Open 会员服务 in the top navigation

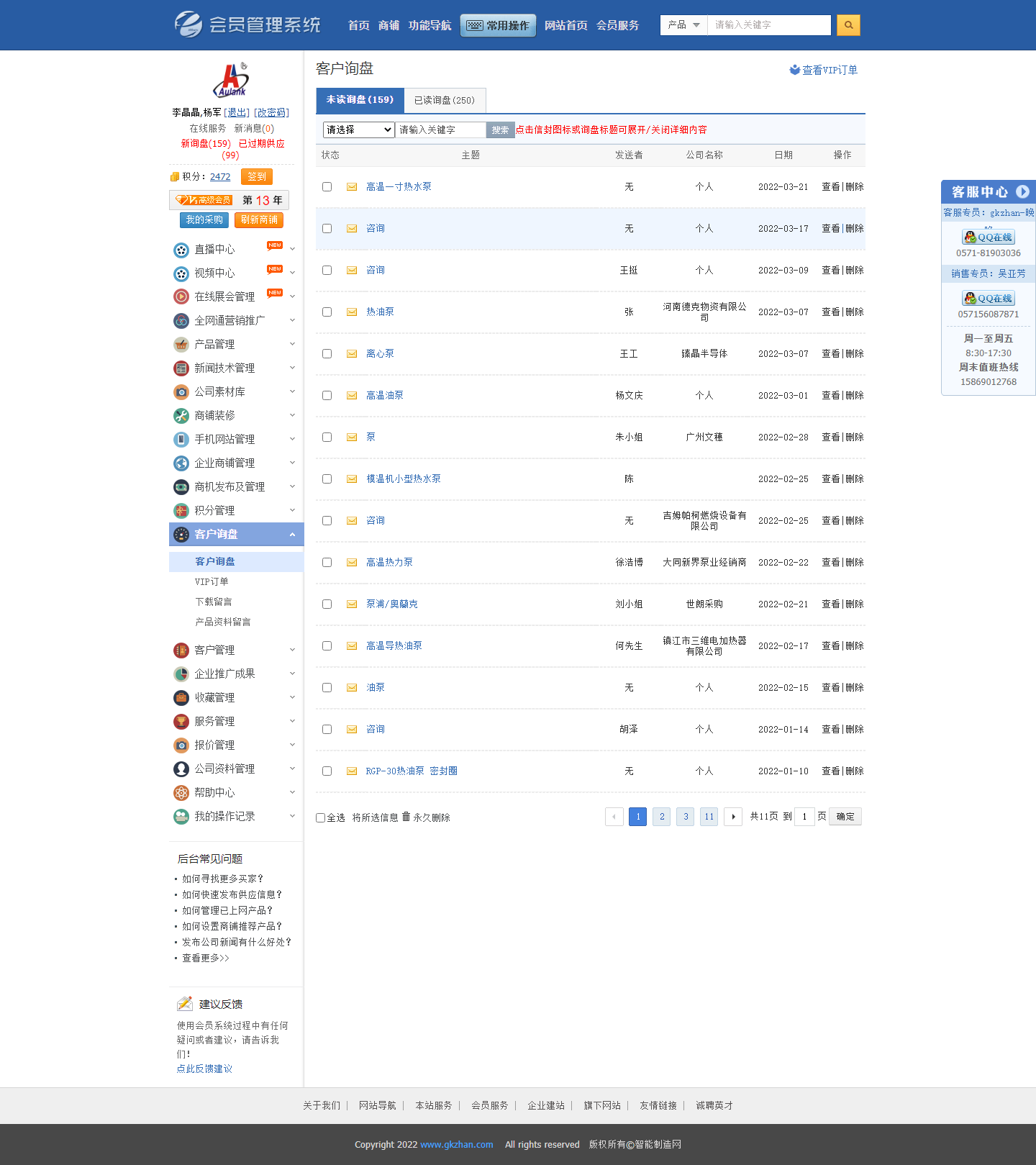(617, 25)
